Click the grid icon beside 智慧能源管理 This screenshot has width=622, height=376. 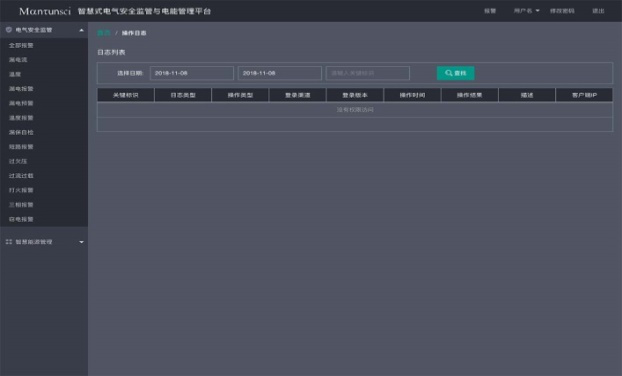[9, 242]
